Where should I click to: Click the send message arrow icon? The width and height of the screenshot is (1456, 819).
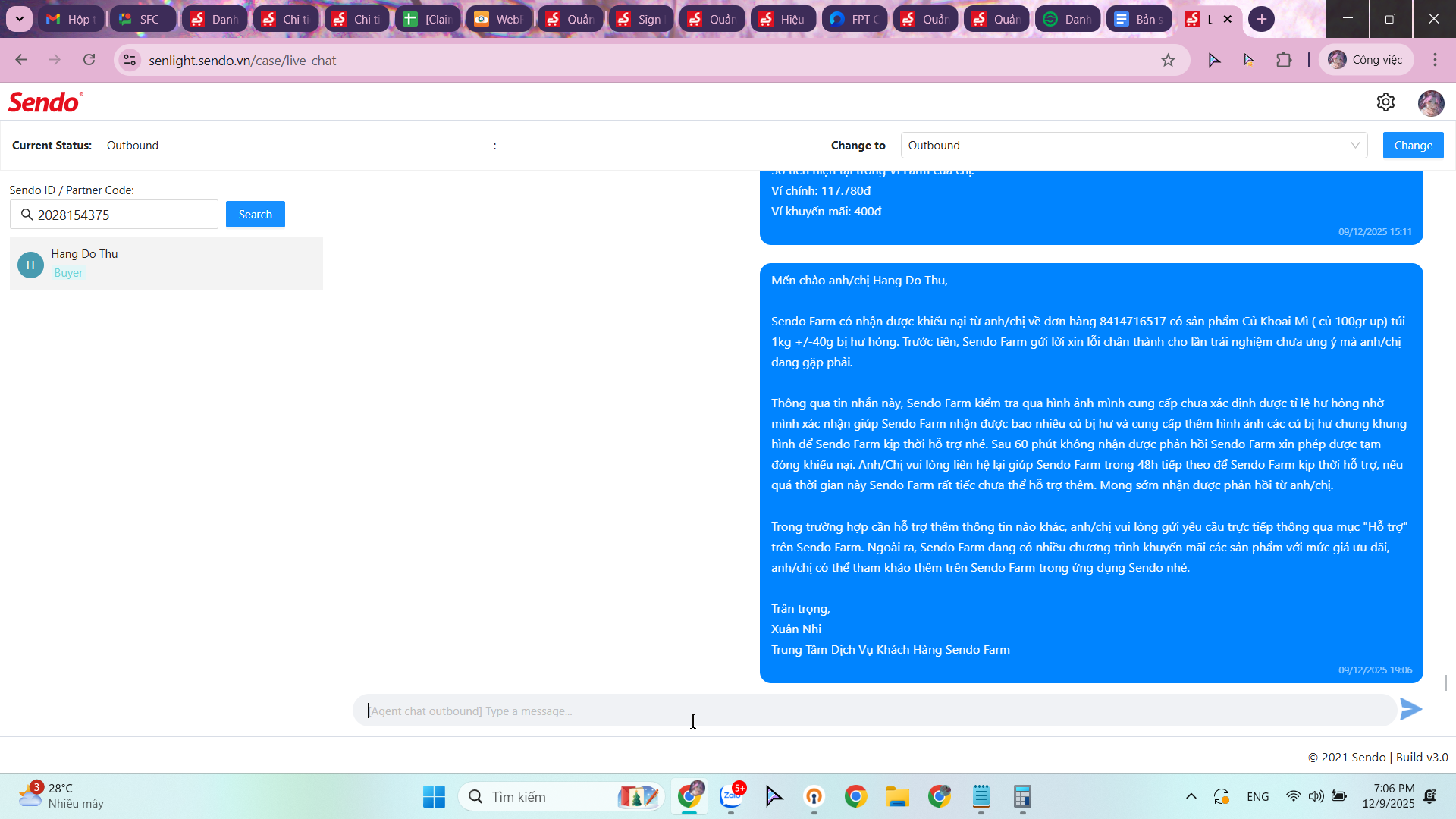[x=1410, y=710]
